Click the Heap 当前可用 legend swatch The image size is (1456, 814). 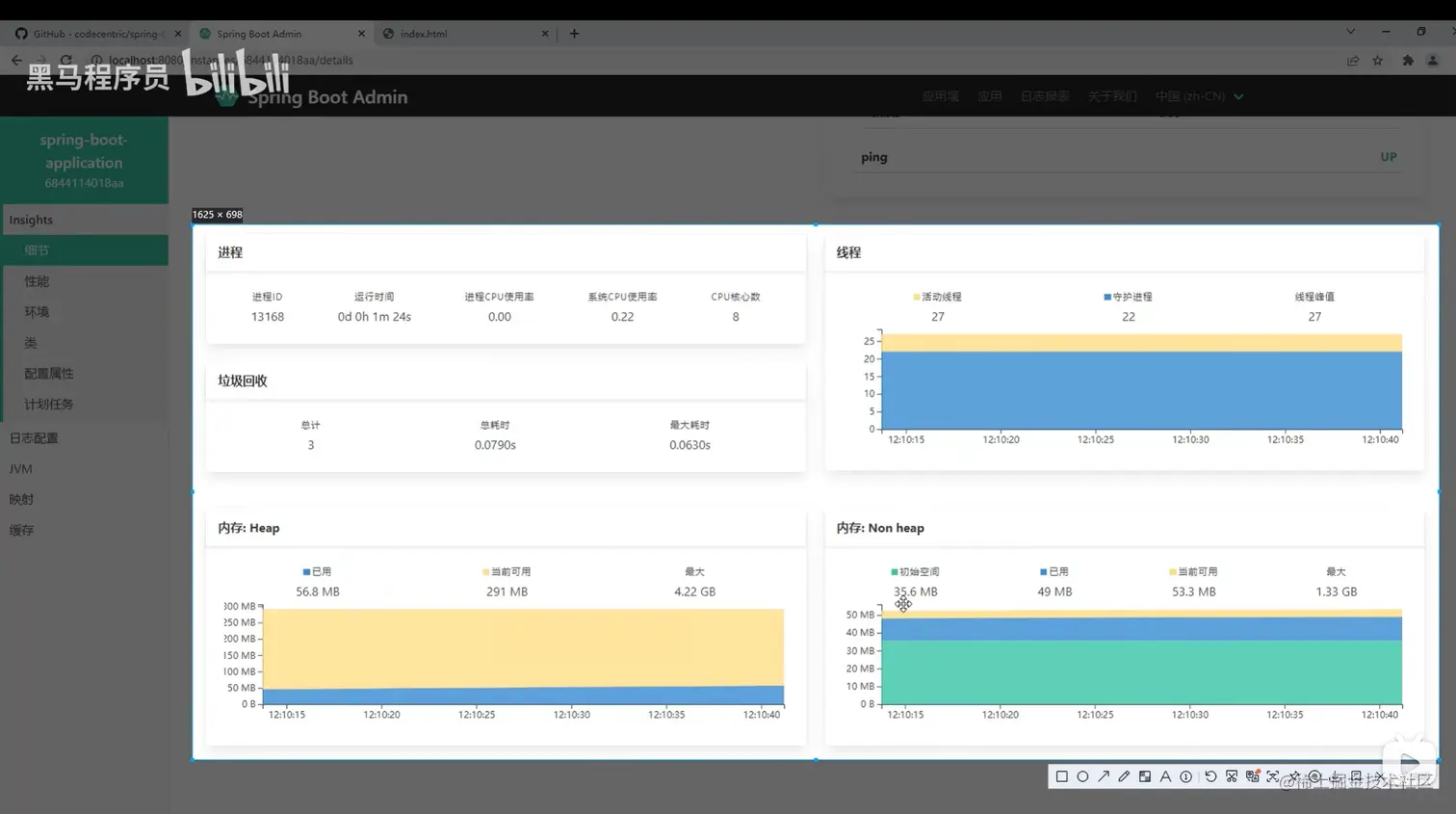point(486,572)
